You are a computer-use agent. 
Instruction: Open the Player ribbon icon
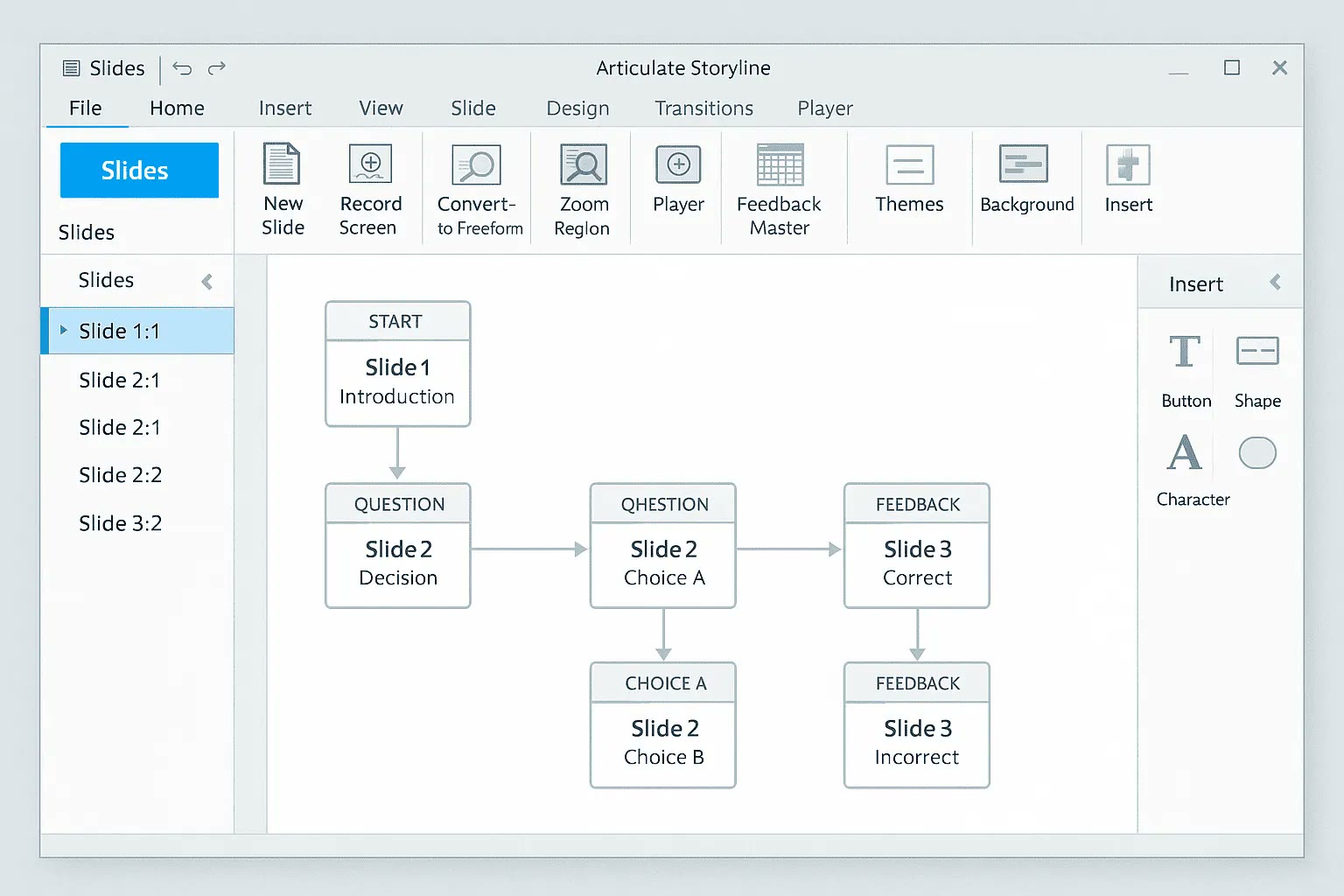pos(678,164)
